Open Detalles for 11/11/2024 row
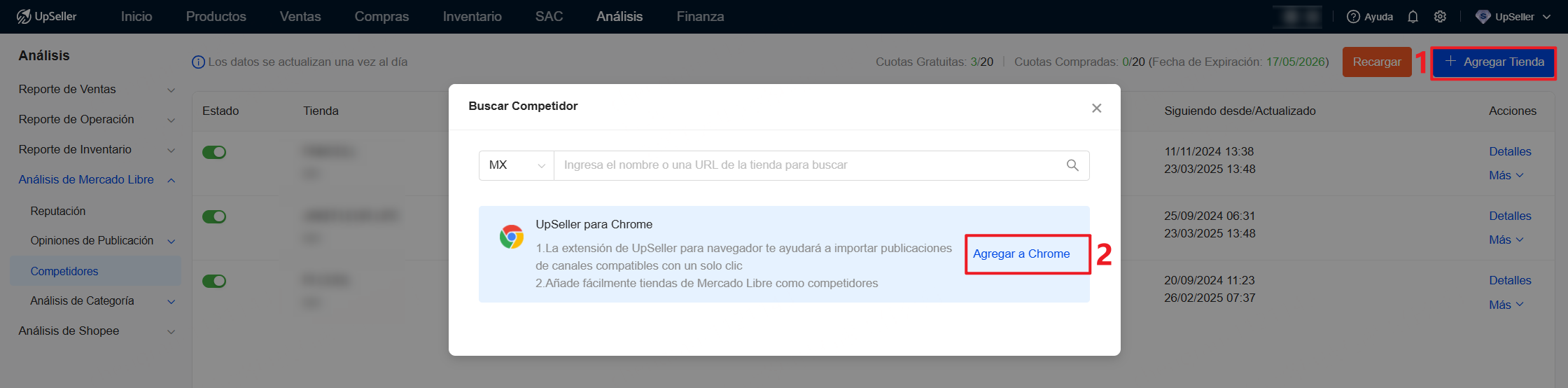 point(1510,151)
